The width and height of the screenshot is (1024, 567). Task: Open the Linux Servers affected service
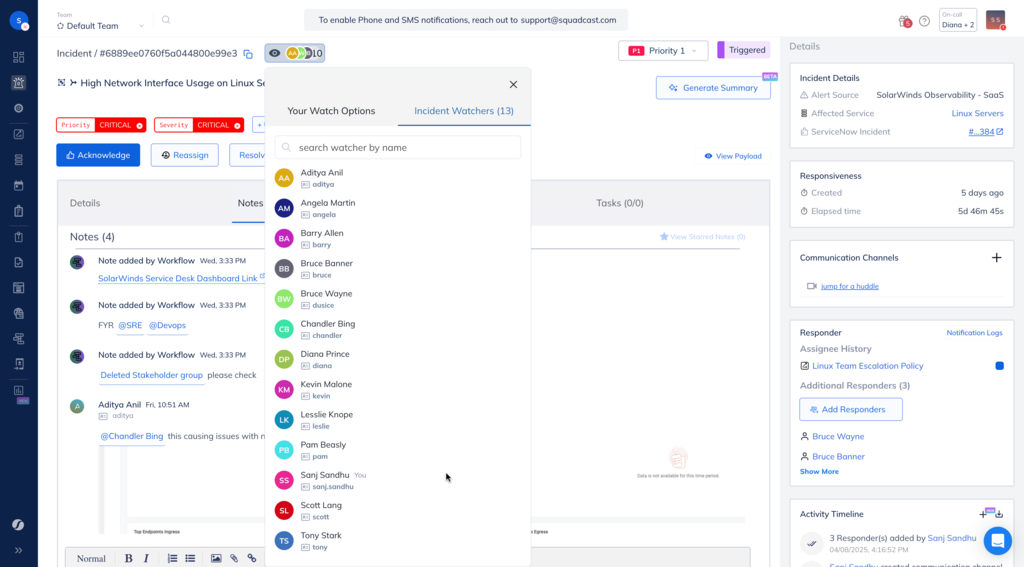[977, 113]
